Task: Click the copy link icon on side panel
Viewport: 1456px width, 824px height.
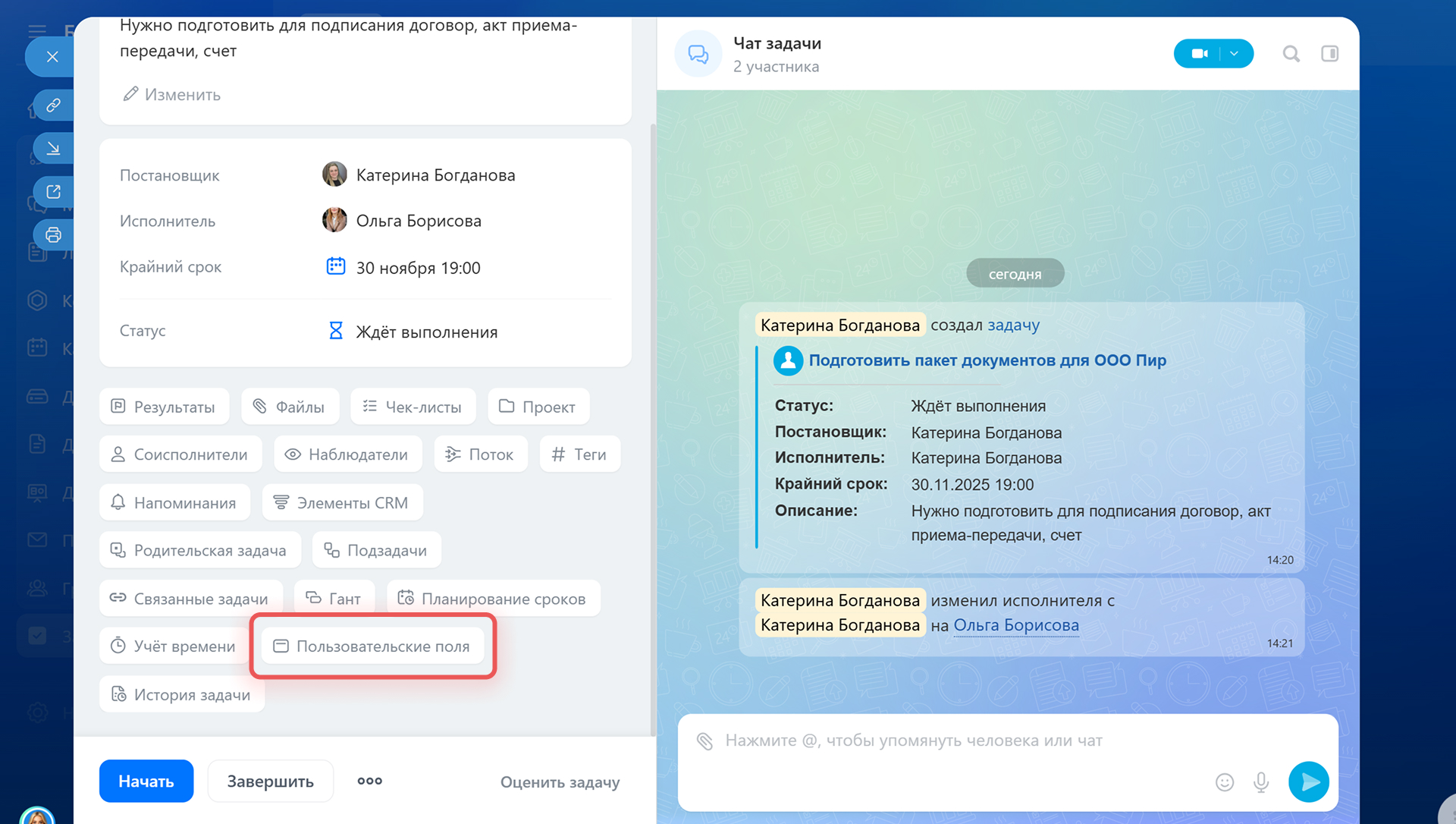Action: (x=53, y=105)
